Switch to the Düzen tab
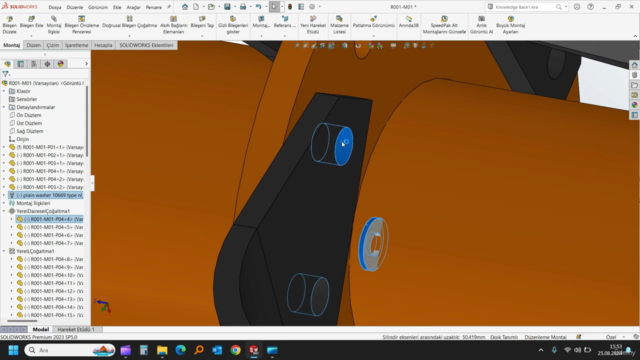Image resolution: width=640 pixels, height=360 pixels. pos(33,45)
